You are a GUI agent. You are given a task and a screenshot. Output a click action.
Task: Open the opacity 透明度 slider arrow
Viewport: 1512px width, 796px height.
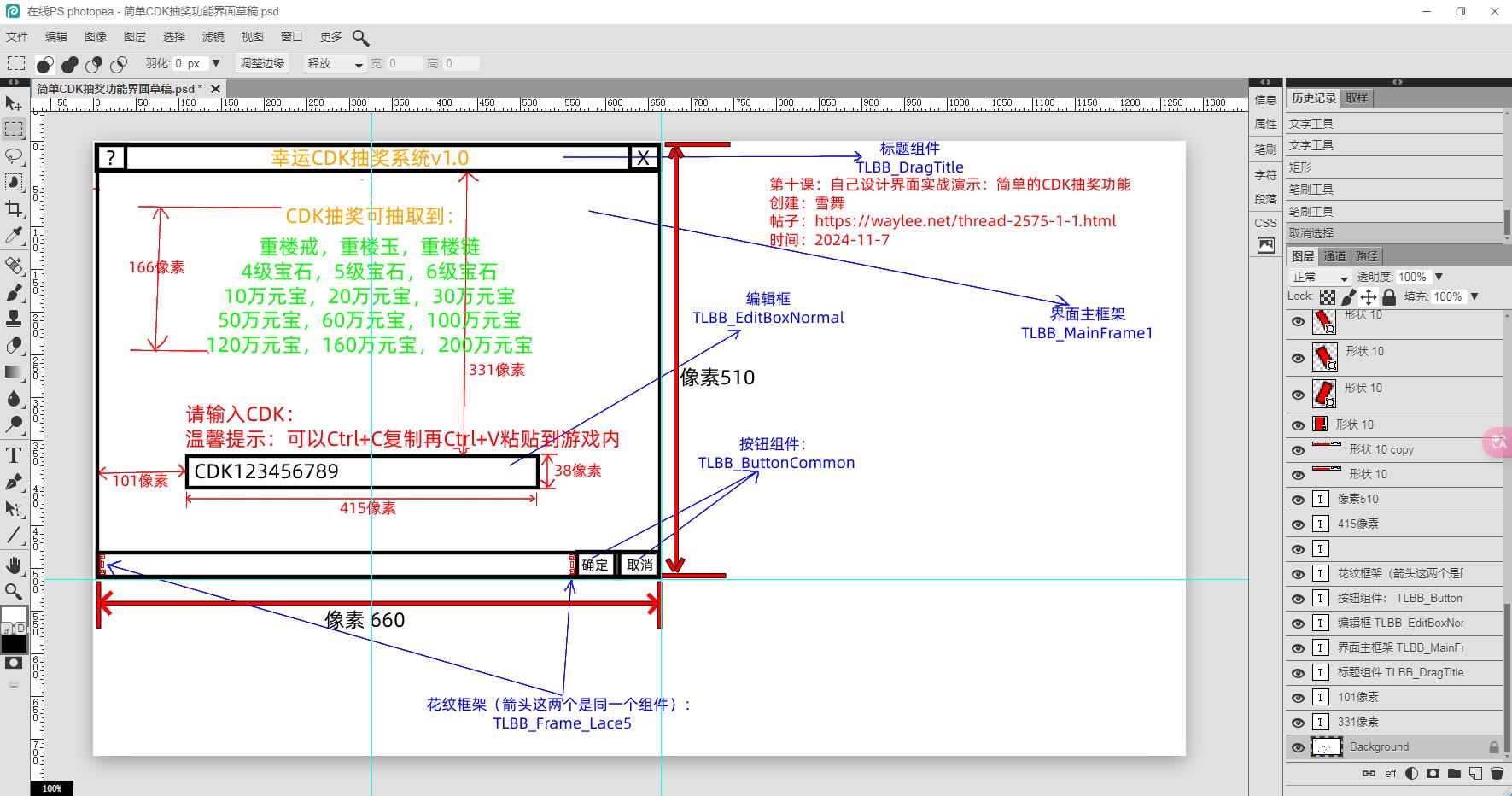1439,277
